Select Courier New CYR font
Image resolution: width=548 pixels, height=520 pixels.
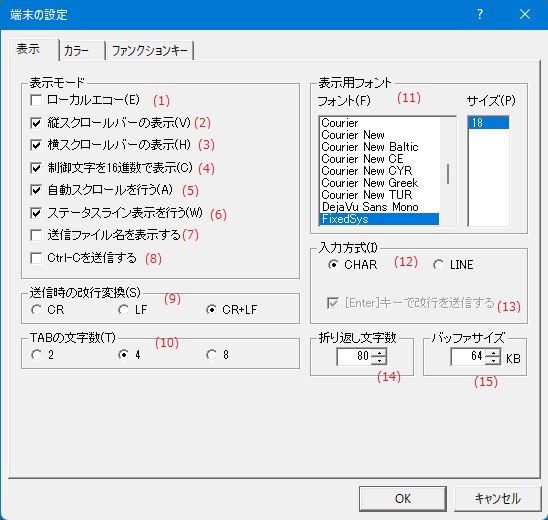(379, 171)
